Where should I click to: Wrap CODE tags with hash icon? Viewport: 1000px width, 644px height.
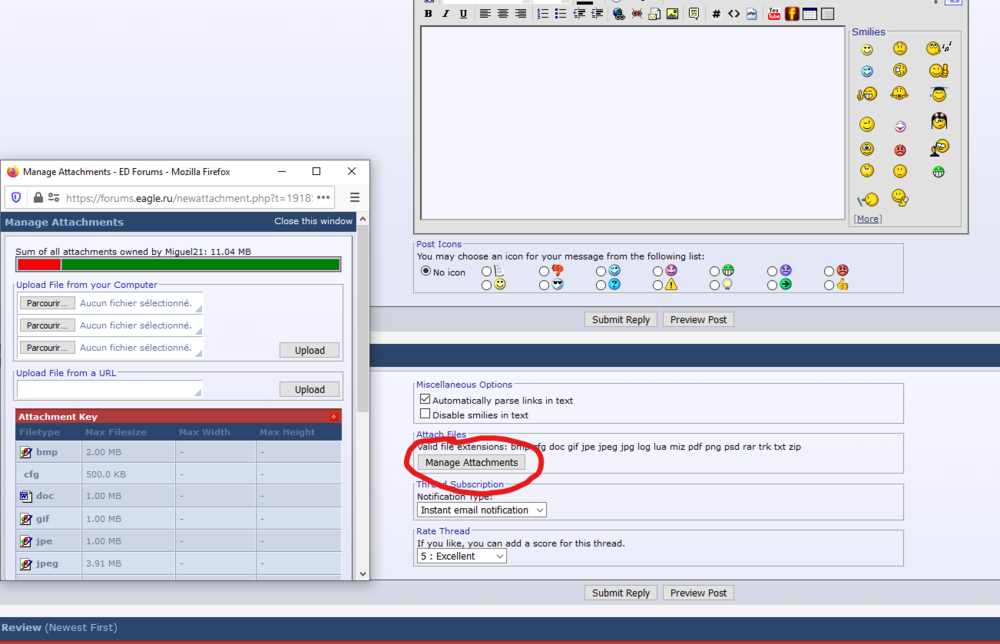tap(716, 13)
